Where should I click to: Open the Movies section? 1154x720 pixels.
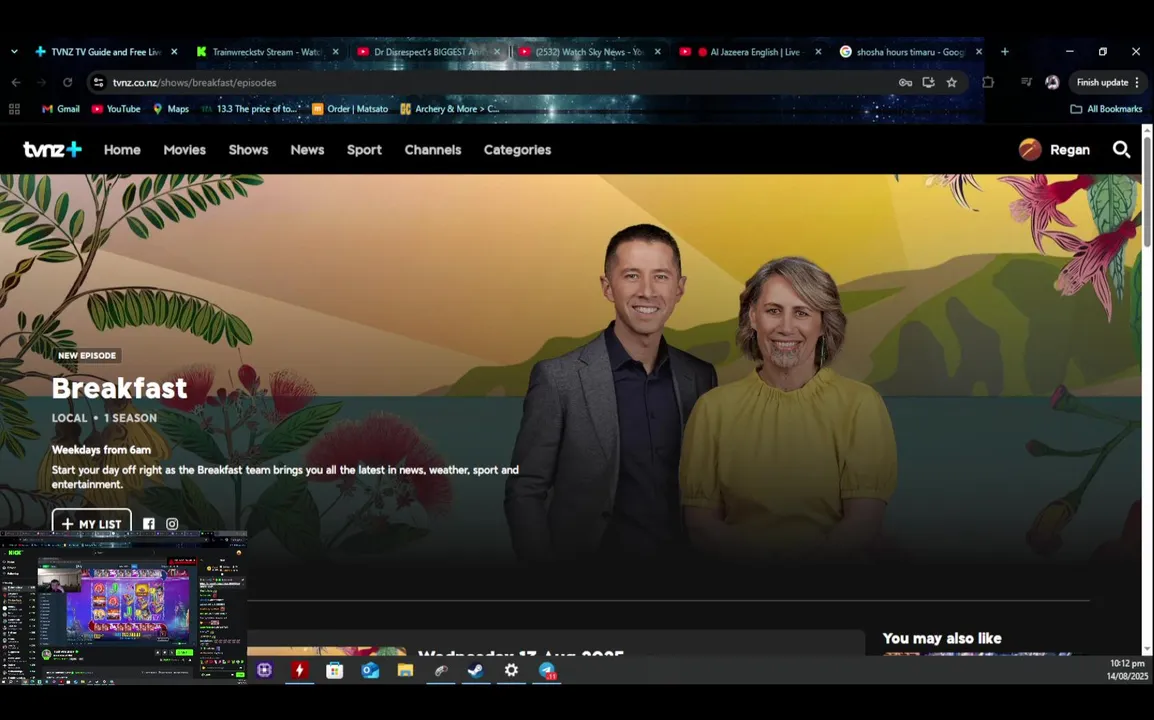click(185, 149)
